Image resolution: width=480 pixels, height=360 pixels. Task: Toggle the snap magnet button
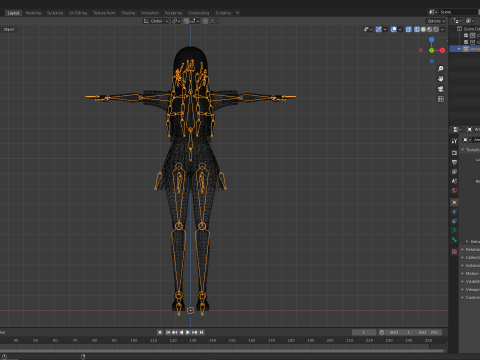coord(186,21)
